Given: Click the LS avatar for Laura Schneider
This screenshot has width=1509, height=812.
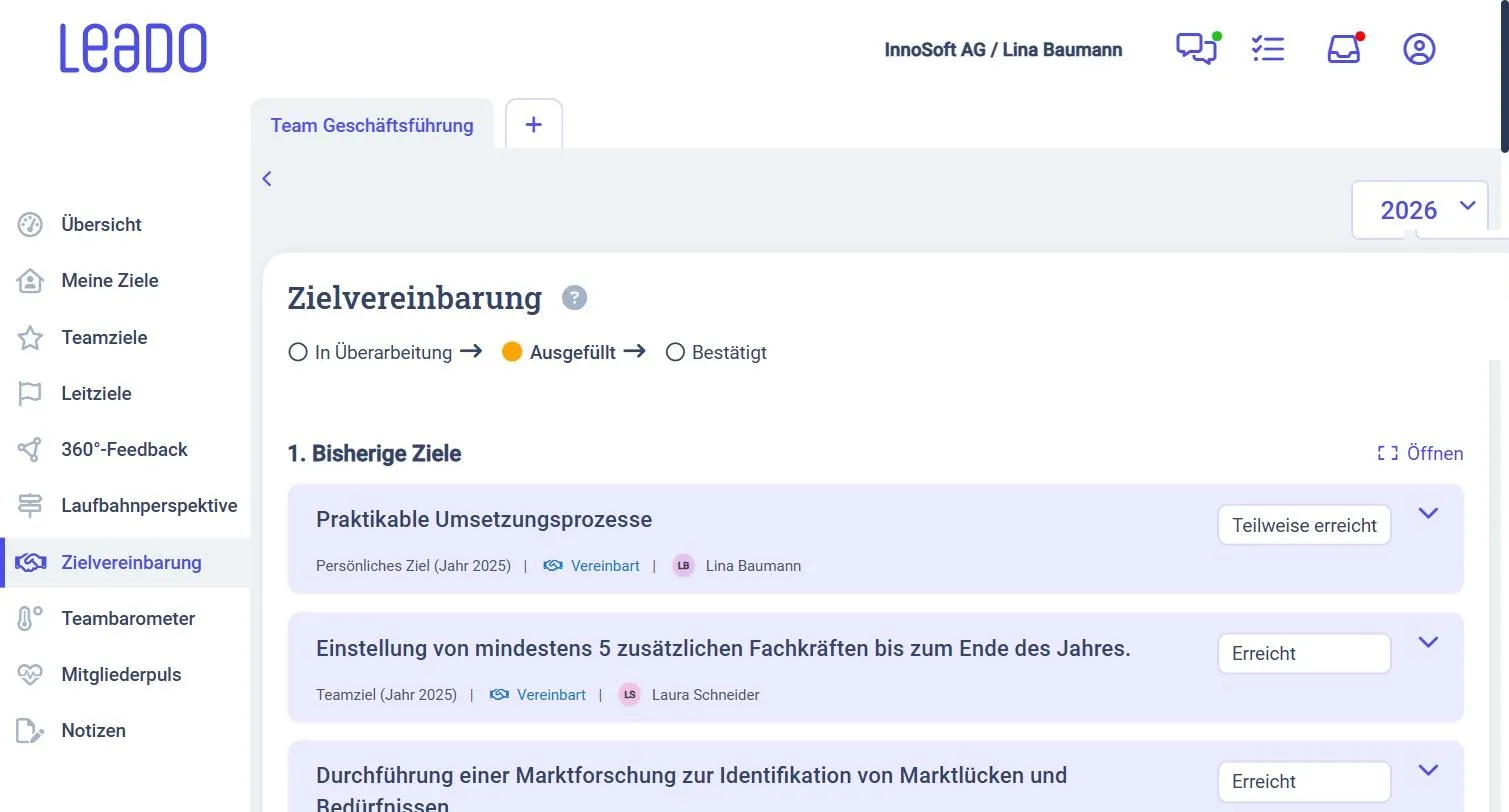Looking at the screenshot, I should click(629, 694).
